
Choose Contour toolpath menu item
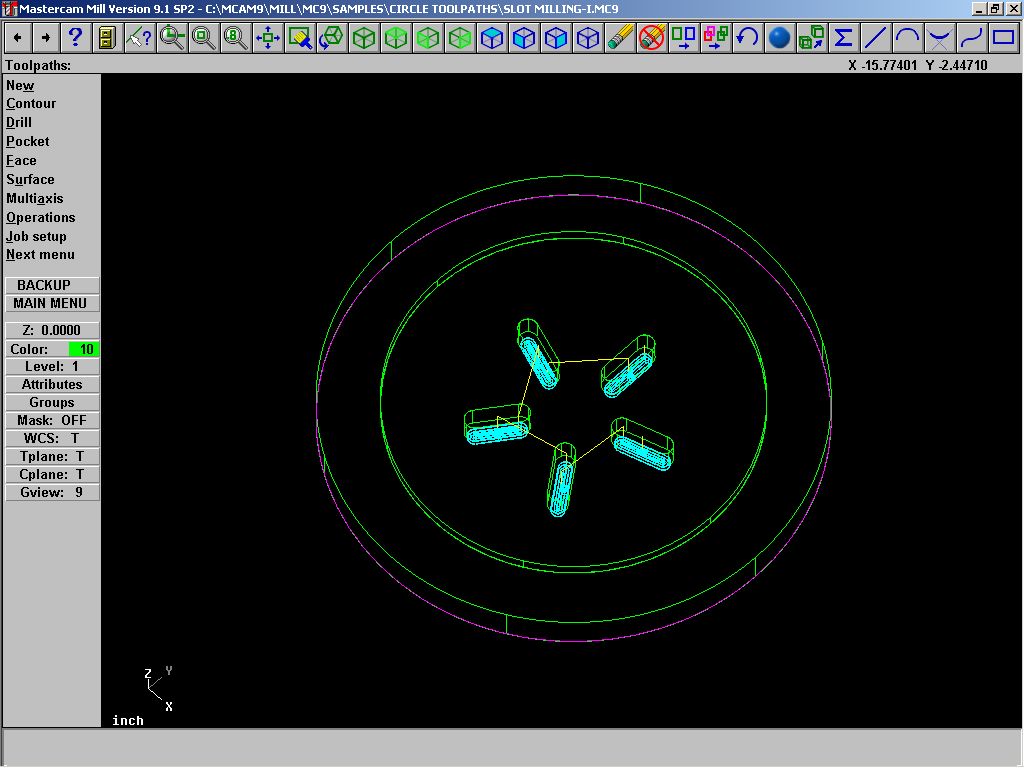click(31, 104)
